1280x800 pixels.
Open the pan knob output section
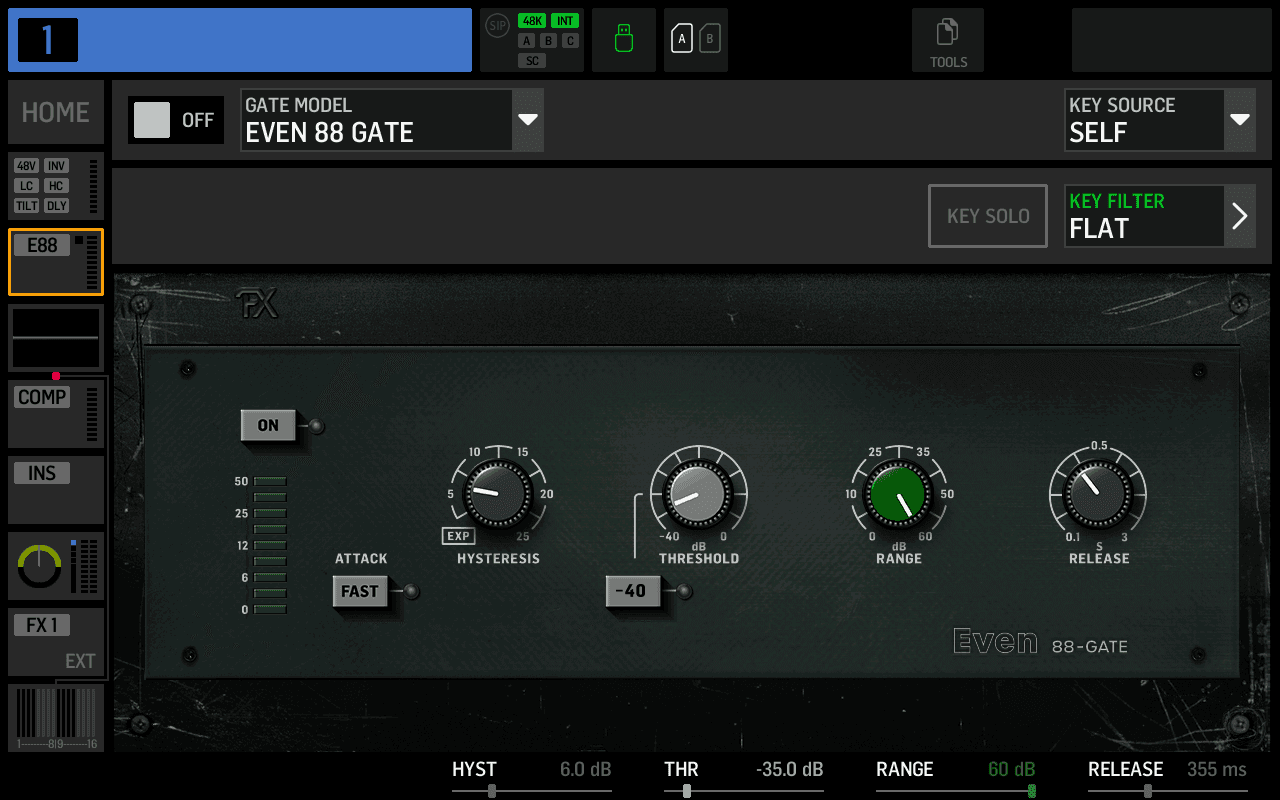click(56, 566)
